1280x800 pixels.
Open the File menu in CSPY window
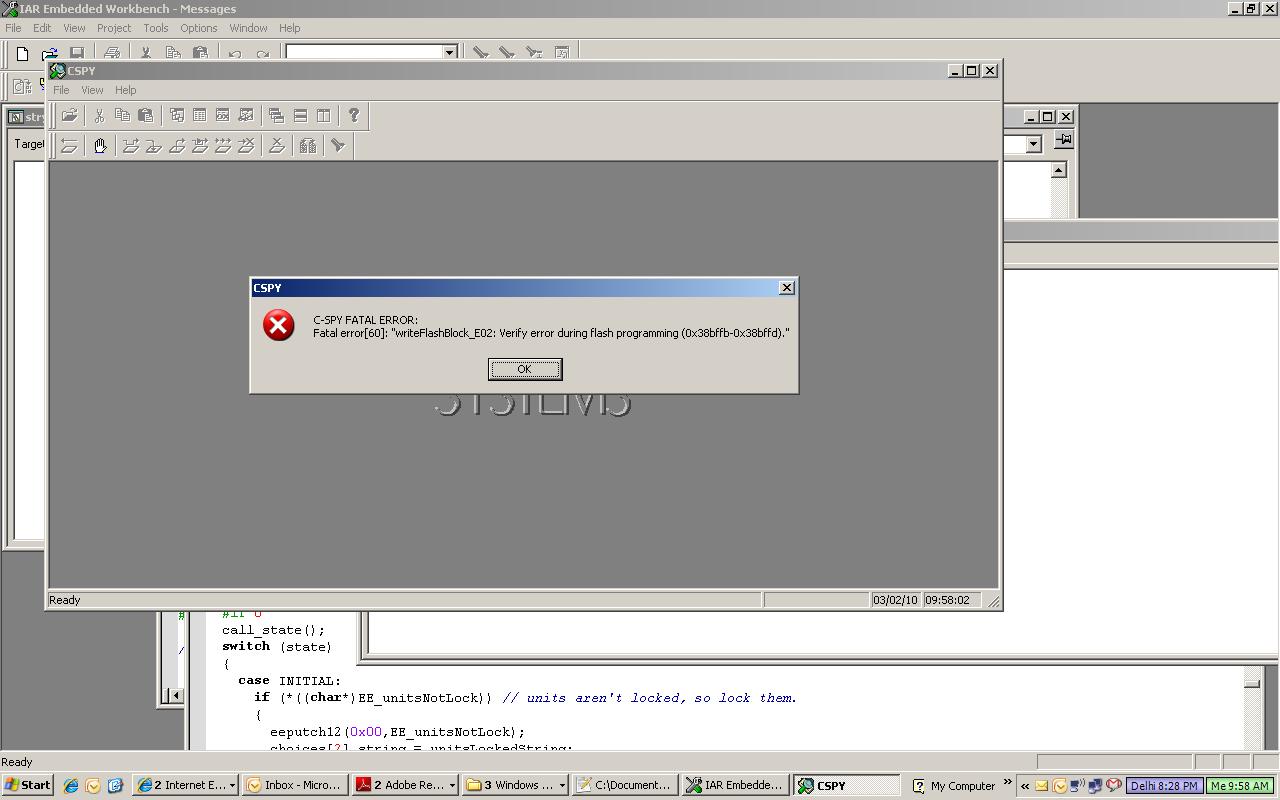[61, 90]
